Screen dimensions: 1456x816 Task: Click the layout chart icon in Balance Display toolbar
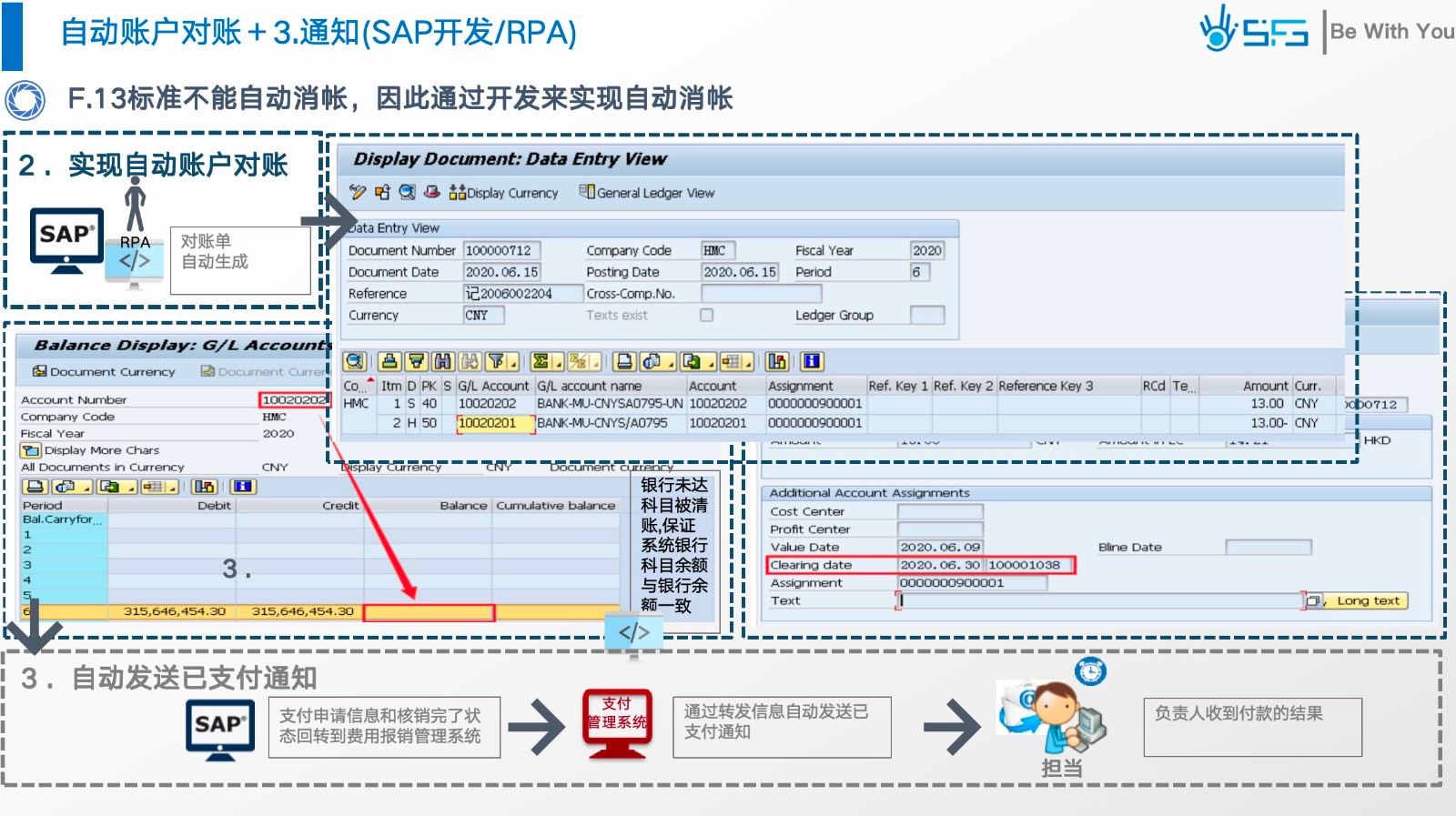click(x=204, y=487)
